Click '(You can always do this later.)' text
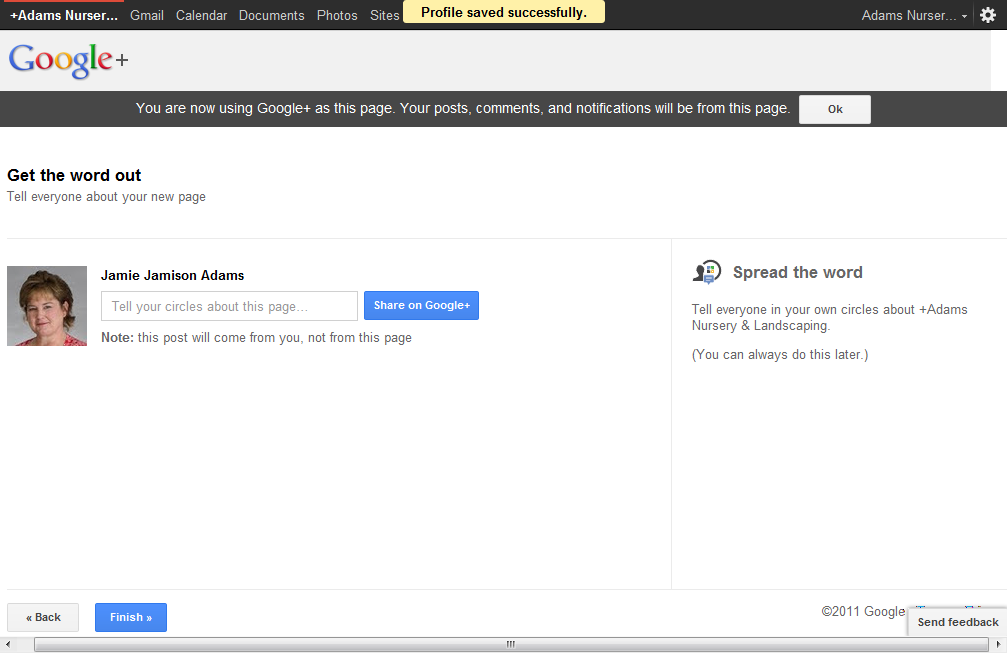The height and width of the screenshot is (653, 1007). coord(780,354)
